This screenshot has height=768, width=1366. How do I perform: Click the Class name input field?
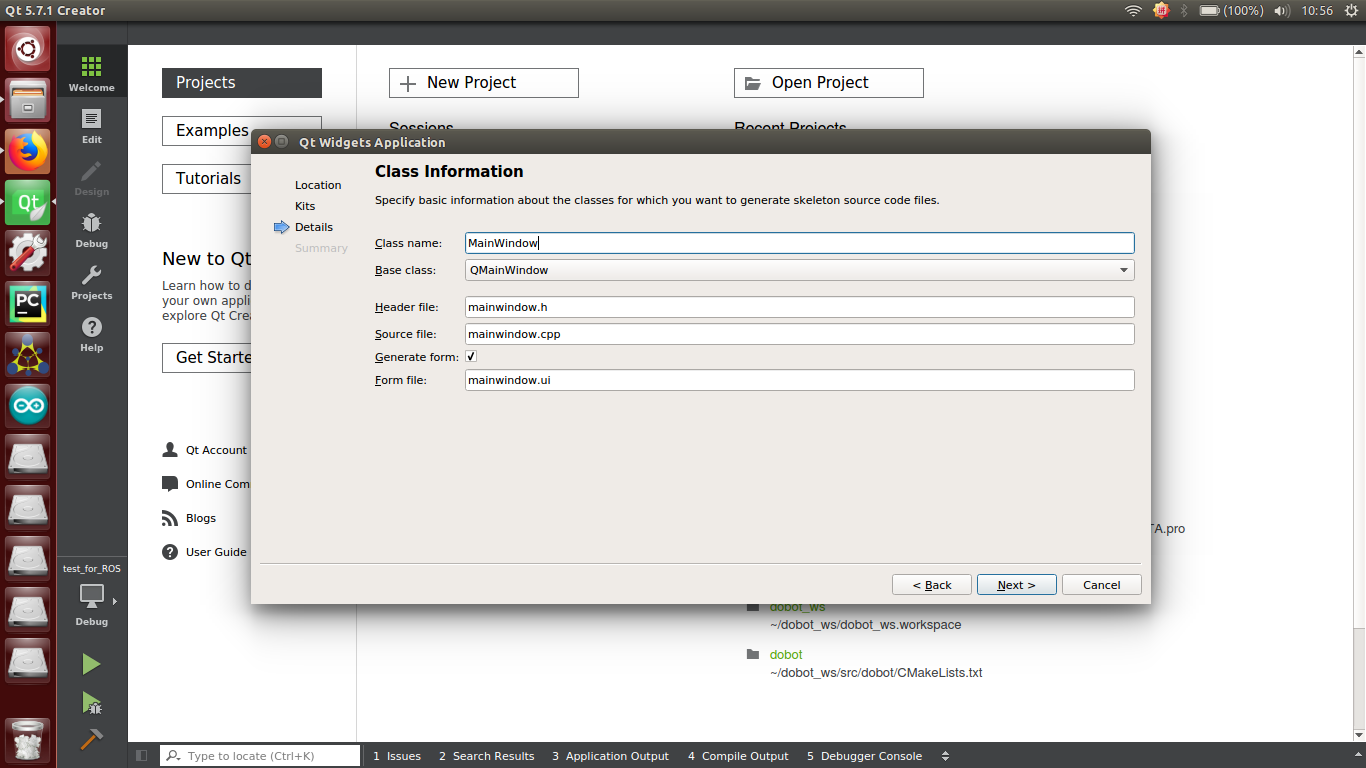click(x=800, y=243)
